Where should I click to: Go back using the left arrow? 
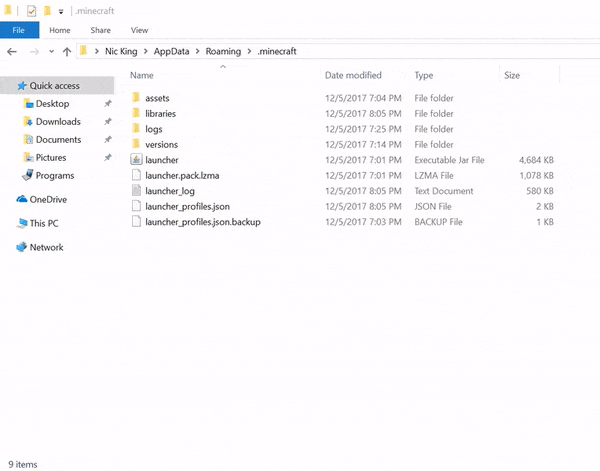tap(12, 51)
